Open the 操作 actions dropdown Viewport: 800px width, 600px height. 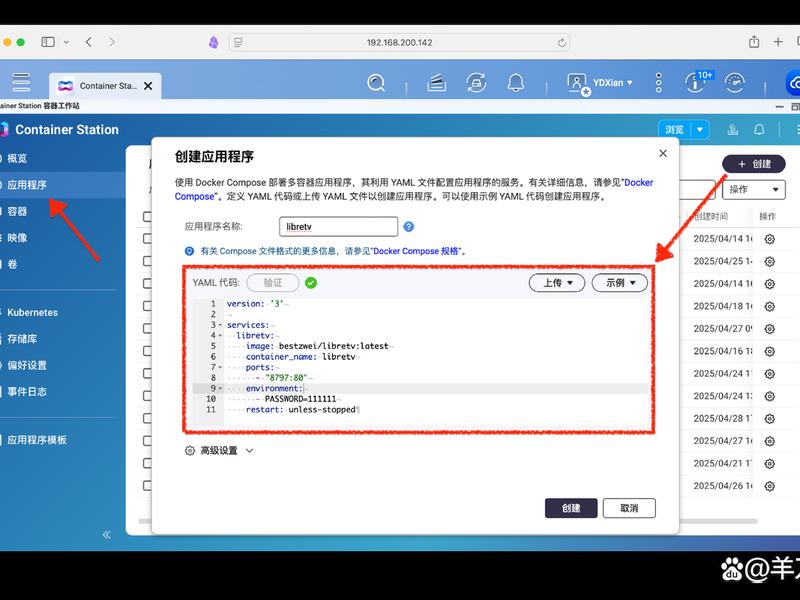(x=754, y=189)
